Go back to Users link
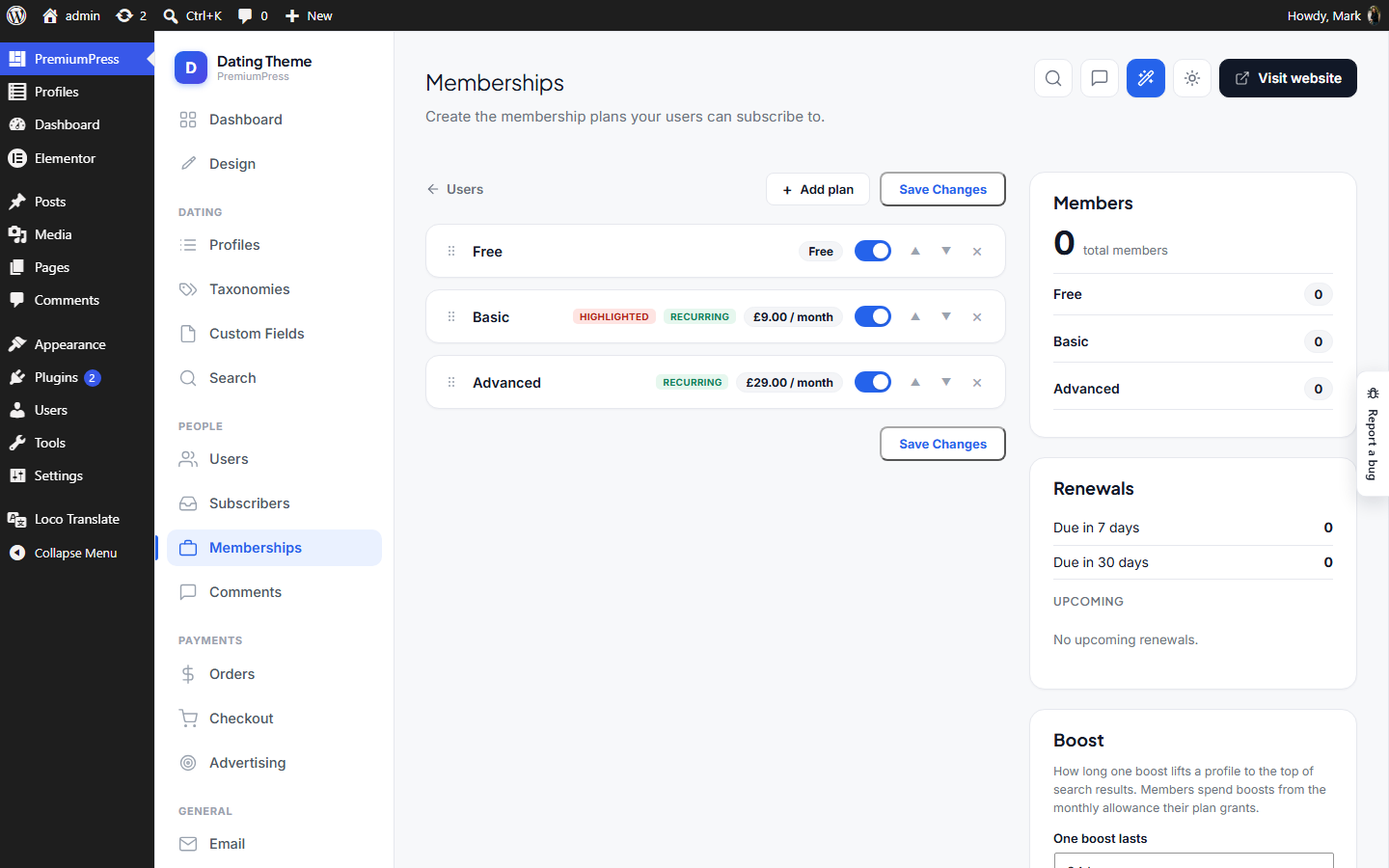Viewport: 1389px width, 868px height. coord(455,189)
